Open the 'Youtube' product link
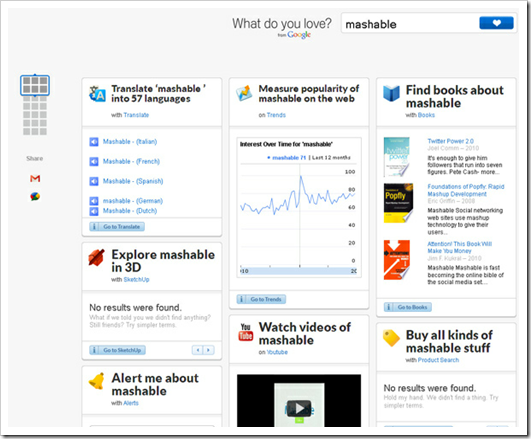 coord(277,352)
